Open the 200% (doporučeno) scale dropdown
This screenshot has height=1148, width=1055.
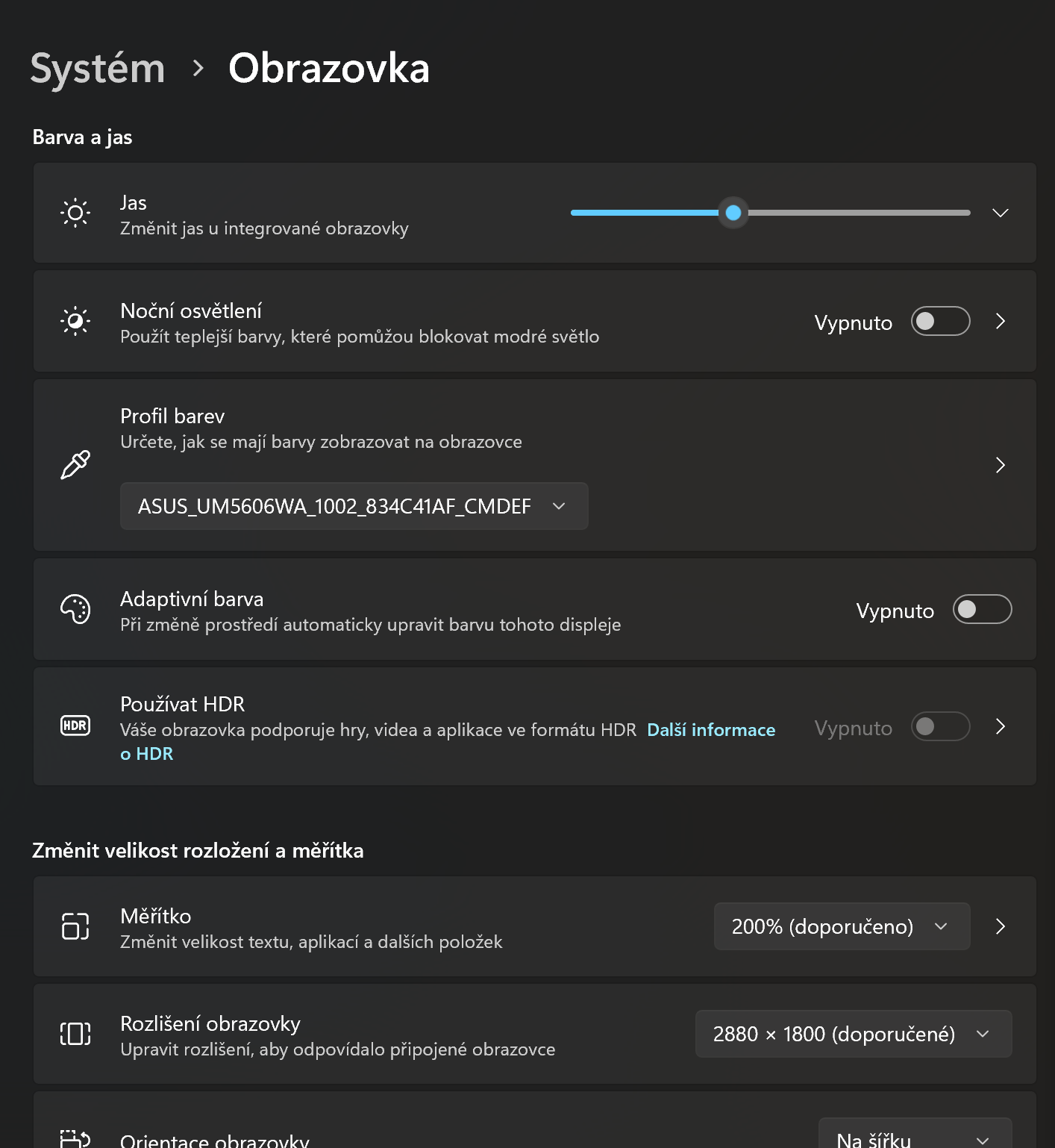click(841, 927)
